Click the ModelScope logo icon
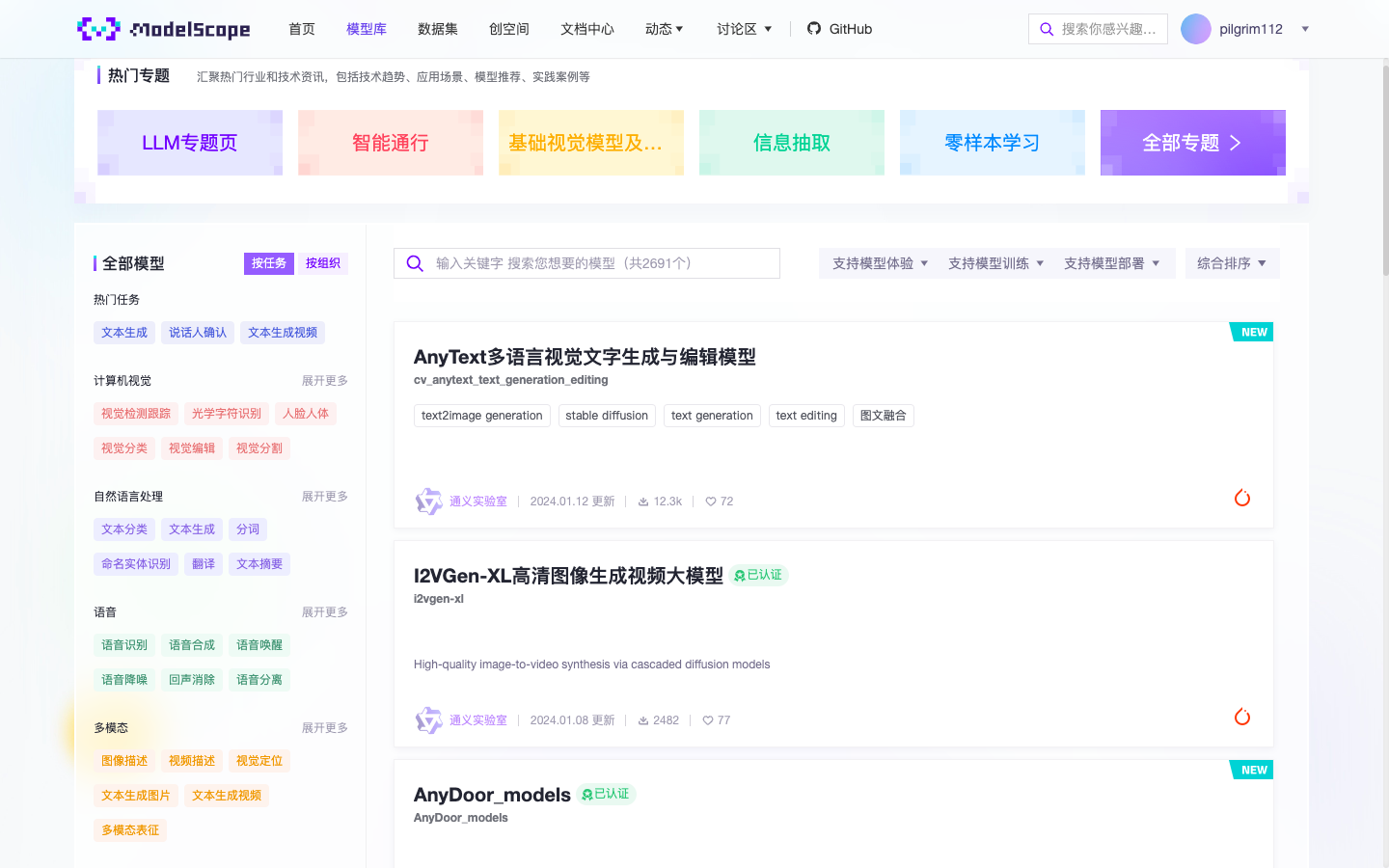This screenshot has width=1389, height=868. click(x=99, y=28)
